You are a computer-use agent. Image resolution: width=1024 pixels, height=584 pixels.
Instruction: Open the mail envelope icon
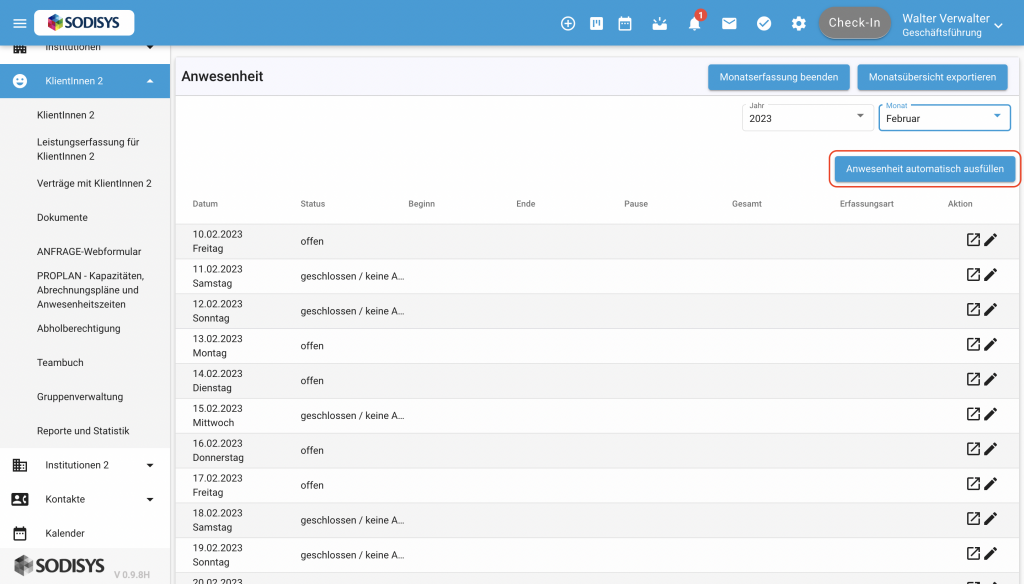(729, 24)
